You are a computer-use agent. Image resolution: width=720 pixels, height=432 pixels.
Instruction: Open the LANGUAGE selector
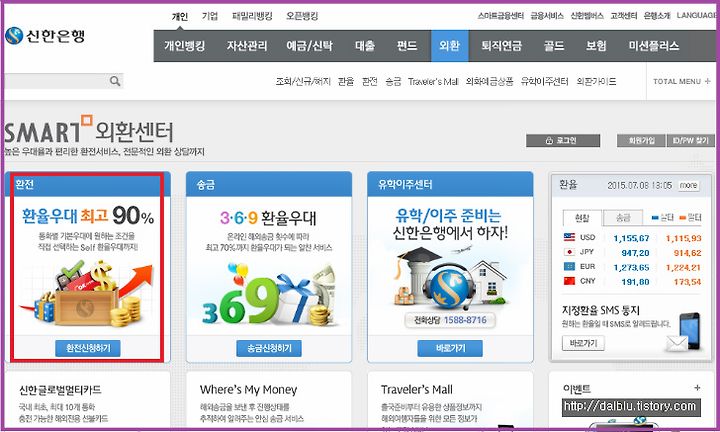tap(696, 15)
